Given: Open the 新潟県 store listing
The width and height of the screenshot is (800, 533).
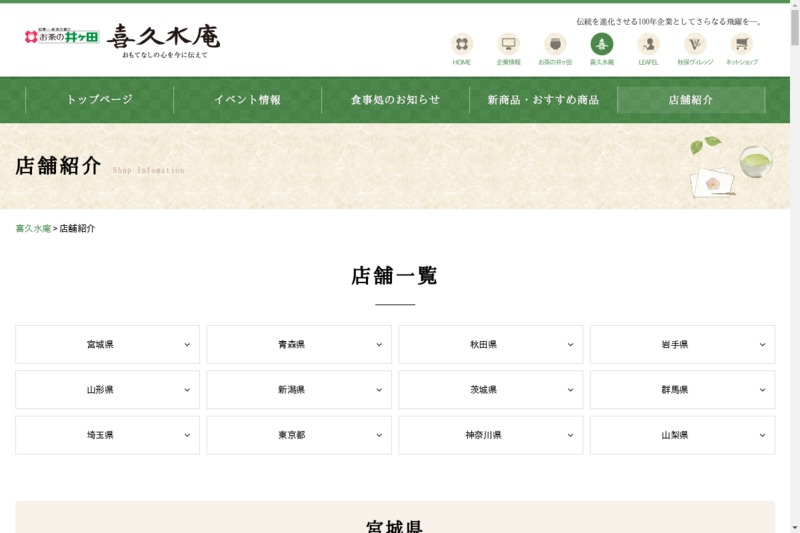Looking at the screenshot, I should 299,390.
